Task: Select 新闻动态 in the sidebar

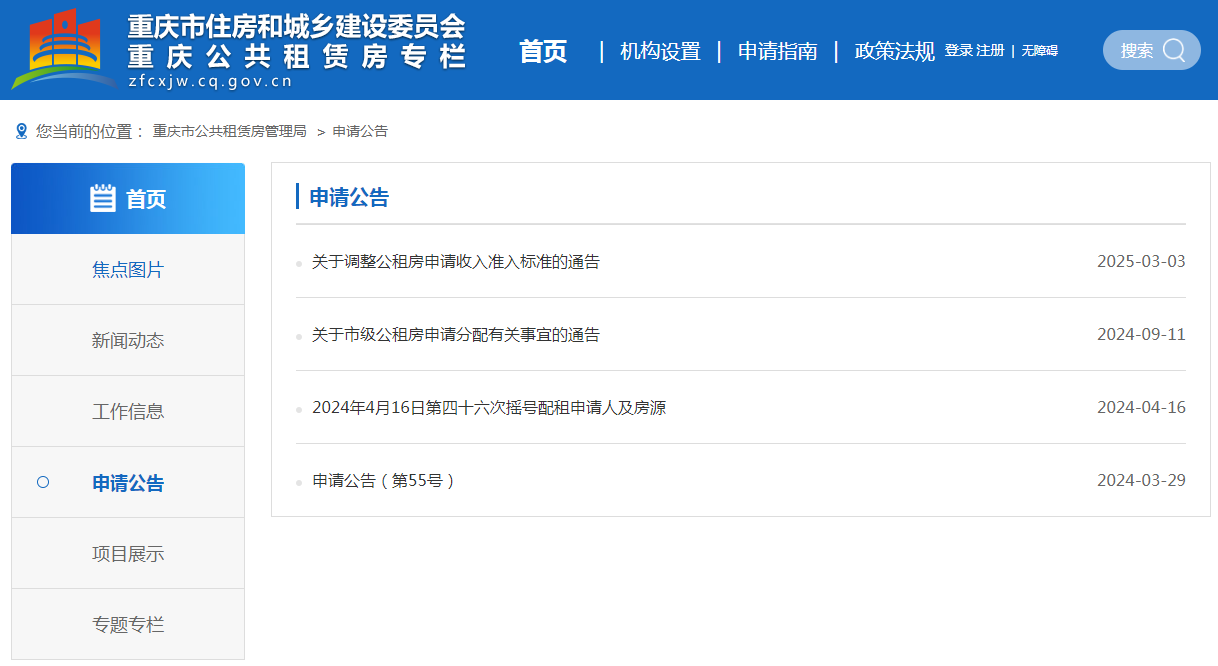Action: click(128, 341)
